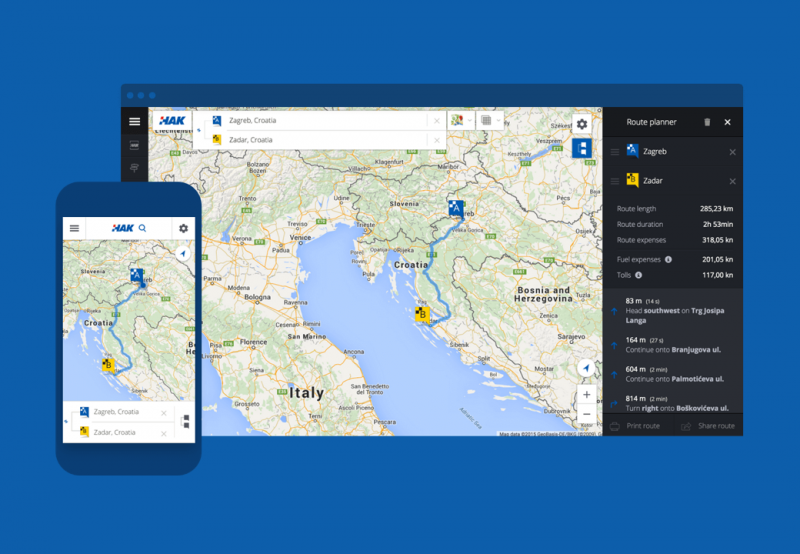
Task: Zoom out on the desktop map
Action: pos(586,414)
